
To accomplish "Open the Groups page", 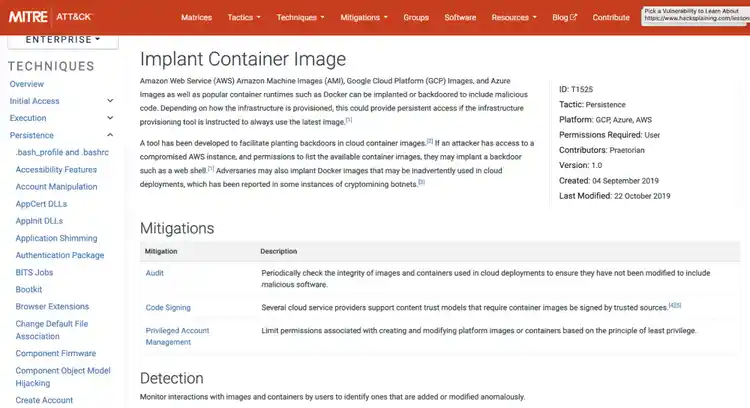I will coord(416,17).
